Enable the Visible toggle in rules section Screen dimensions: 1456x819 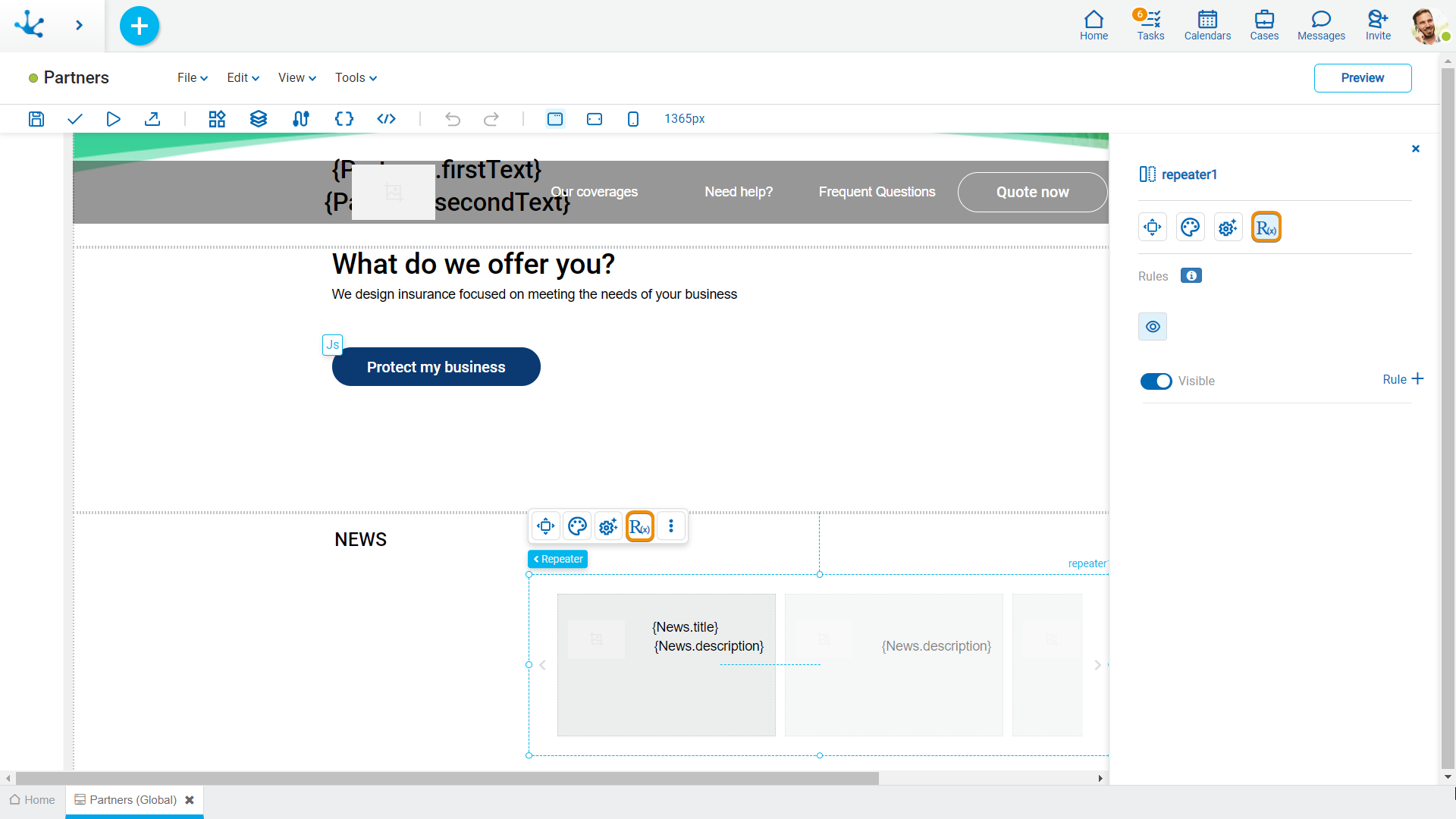[x=1156, y=380]
